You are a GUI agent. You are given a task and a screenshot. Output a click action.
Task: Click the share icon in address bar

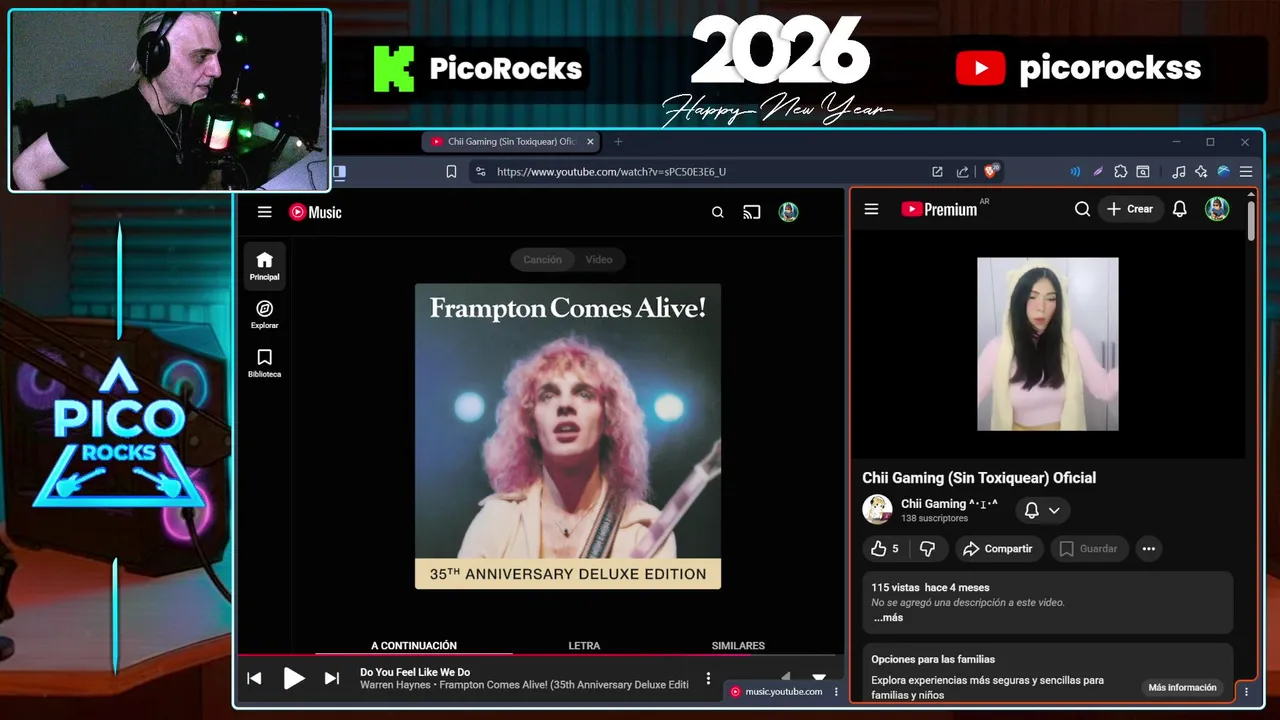point(962,172)
